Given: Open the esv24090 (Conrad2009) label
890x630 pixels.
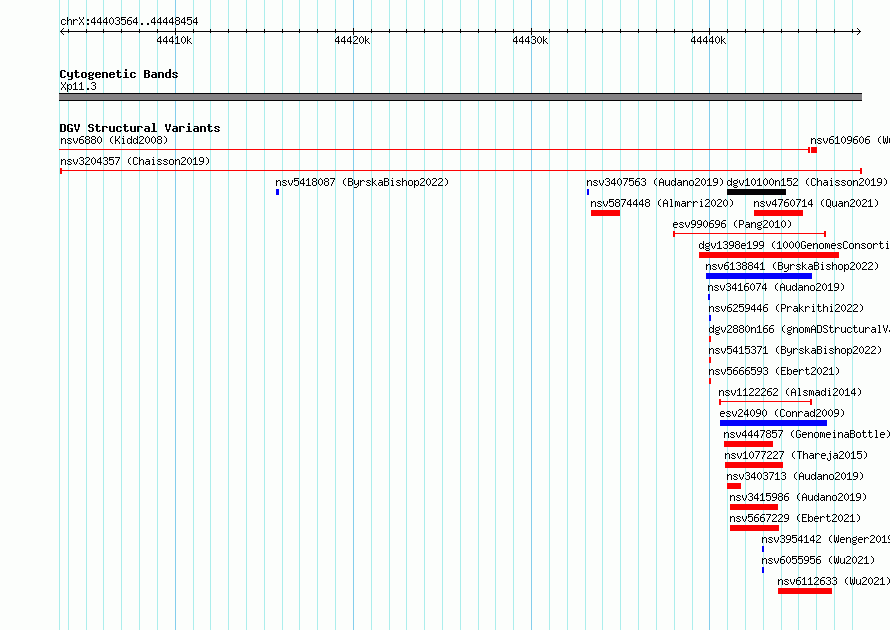Looking at the screenshot, I should [x=782, y=413].
